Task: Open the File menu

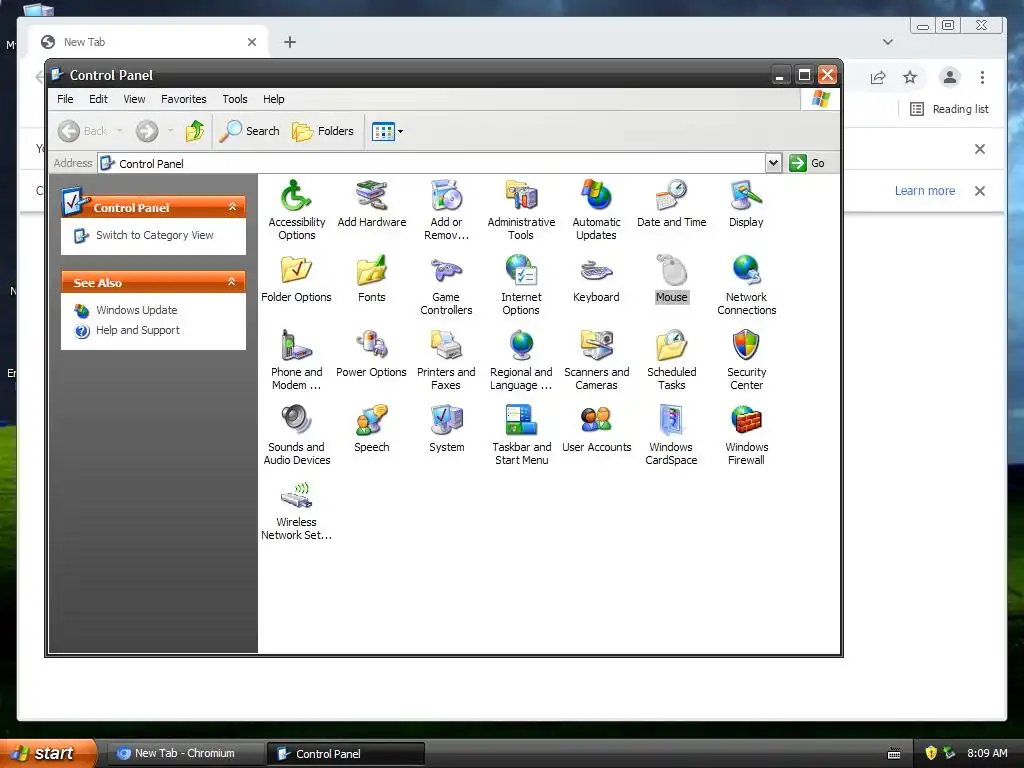Action: click(x=65, y=99)
